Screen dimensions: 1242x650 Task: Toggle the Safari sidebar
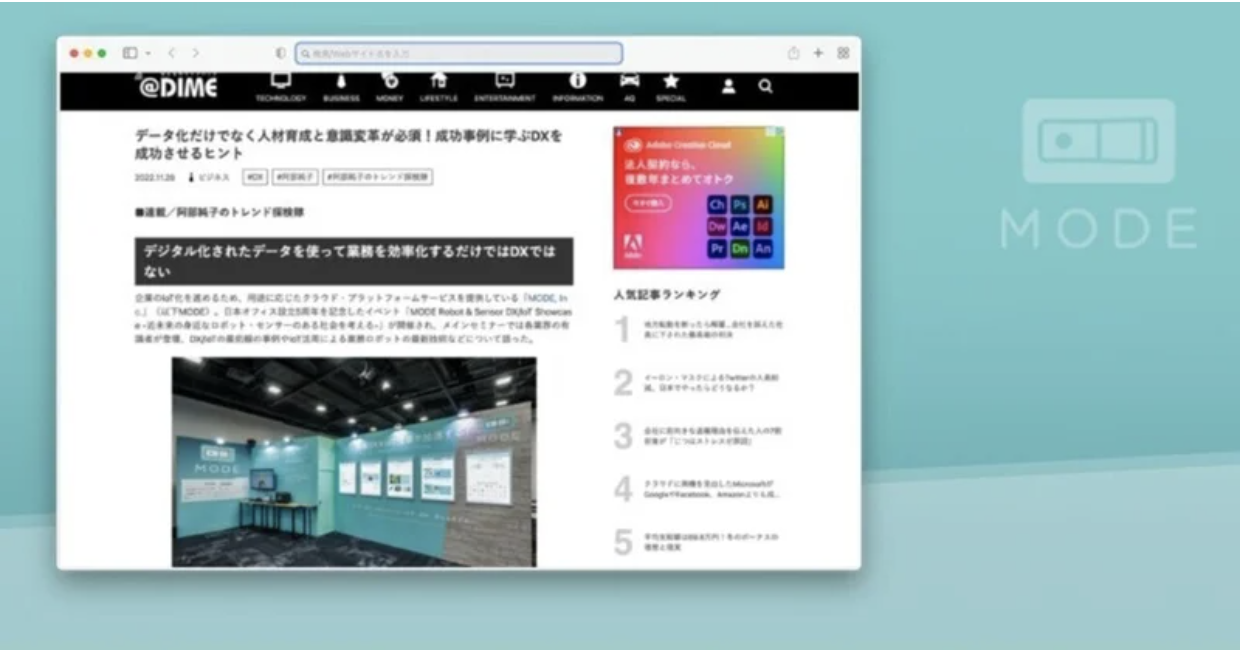[x=130, y=53]
